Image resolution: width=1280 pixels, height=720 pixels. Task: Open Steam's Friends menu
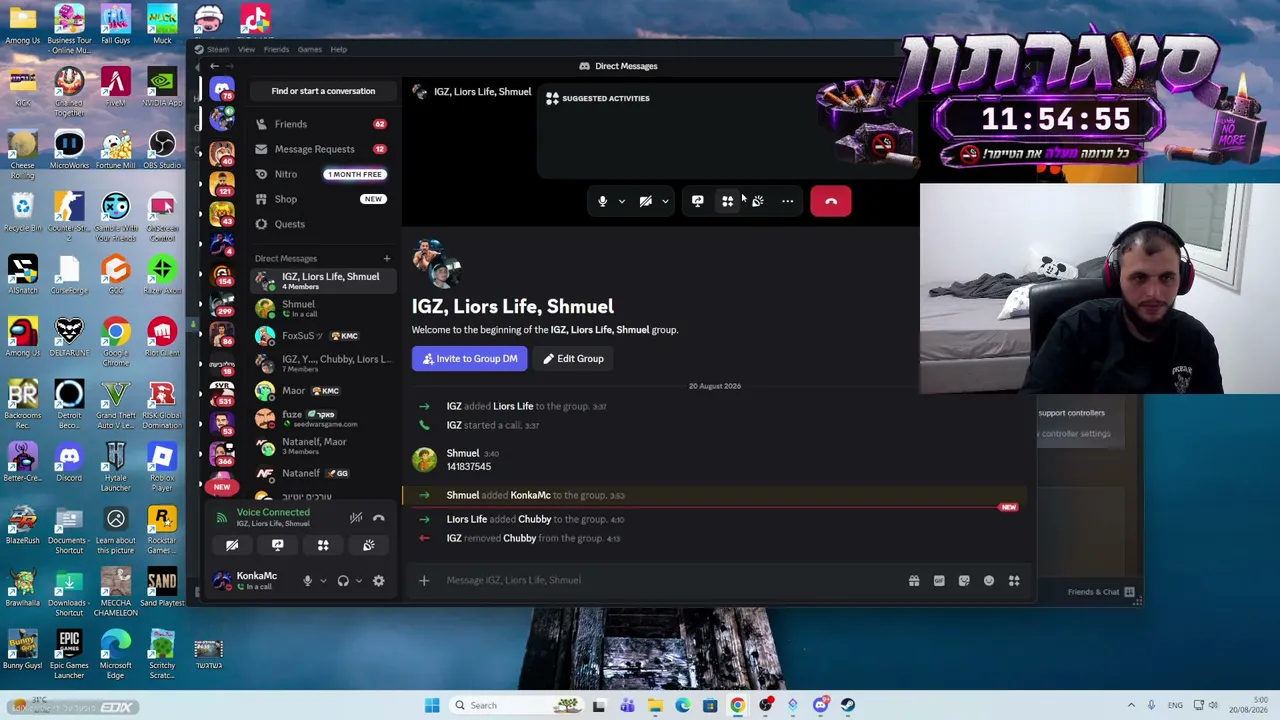[276, 49]
